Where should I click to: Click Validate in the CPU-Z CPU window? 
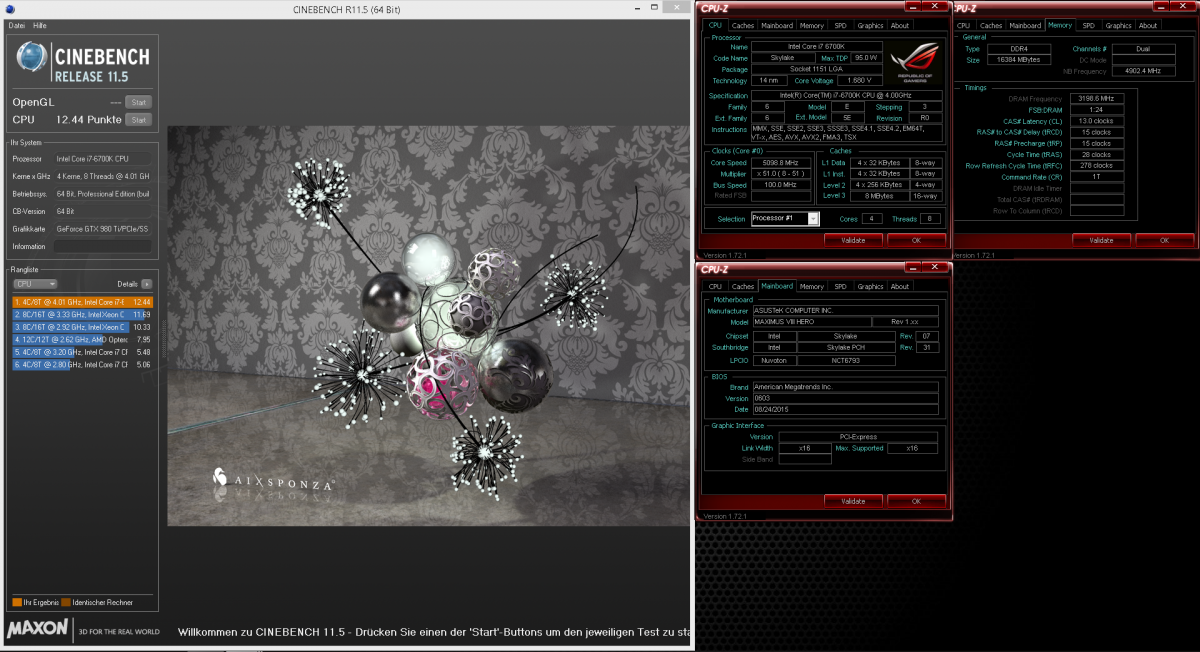pyautogui.click(x=853, y=240)
